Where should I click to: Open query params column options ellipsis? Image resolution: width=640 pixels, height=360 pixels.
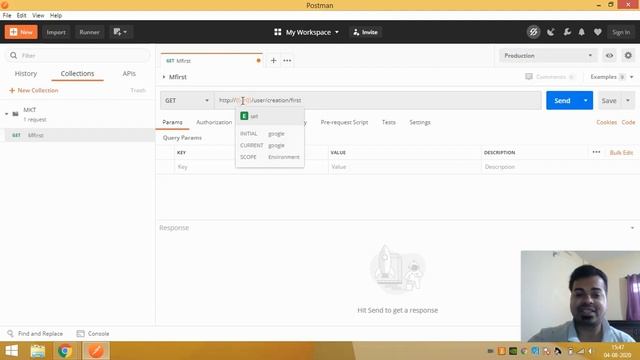click(x=596, y=152)
